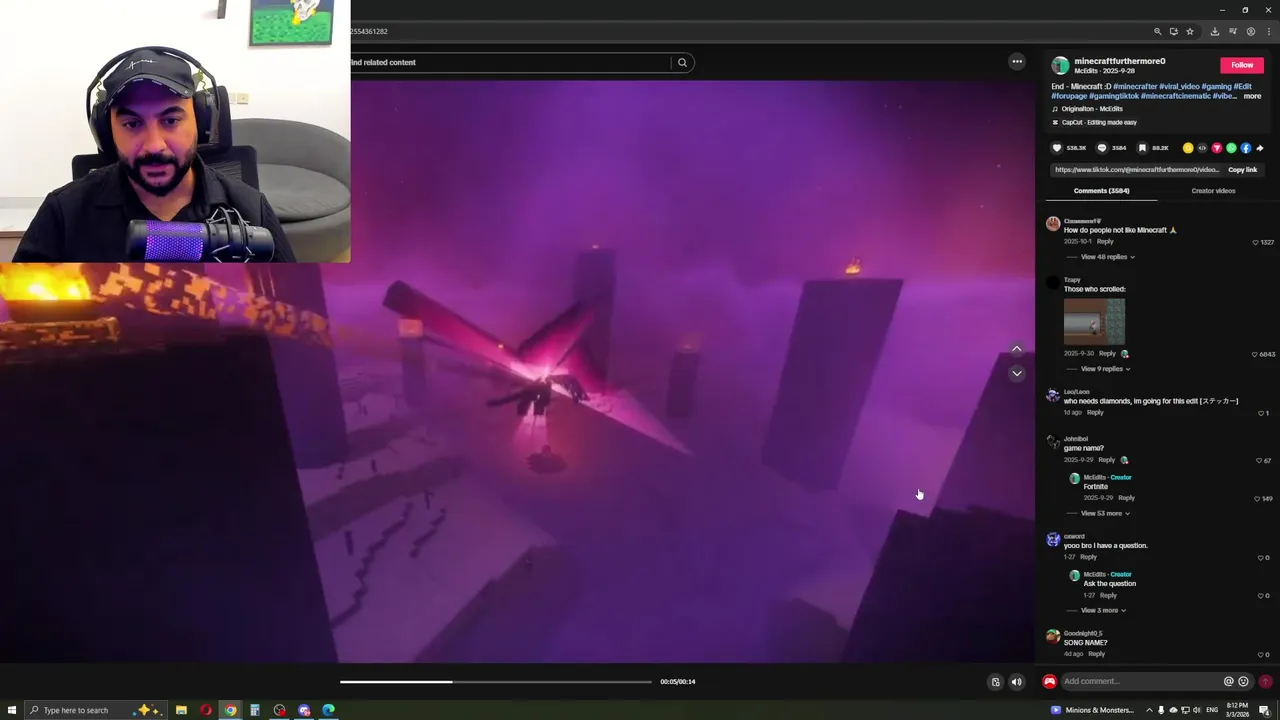Follow minecraftfurthermore0
The width and height of the screenshot is (1280, 720).
point(1242,65)
